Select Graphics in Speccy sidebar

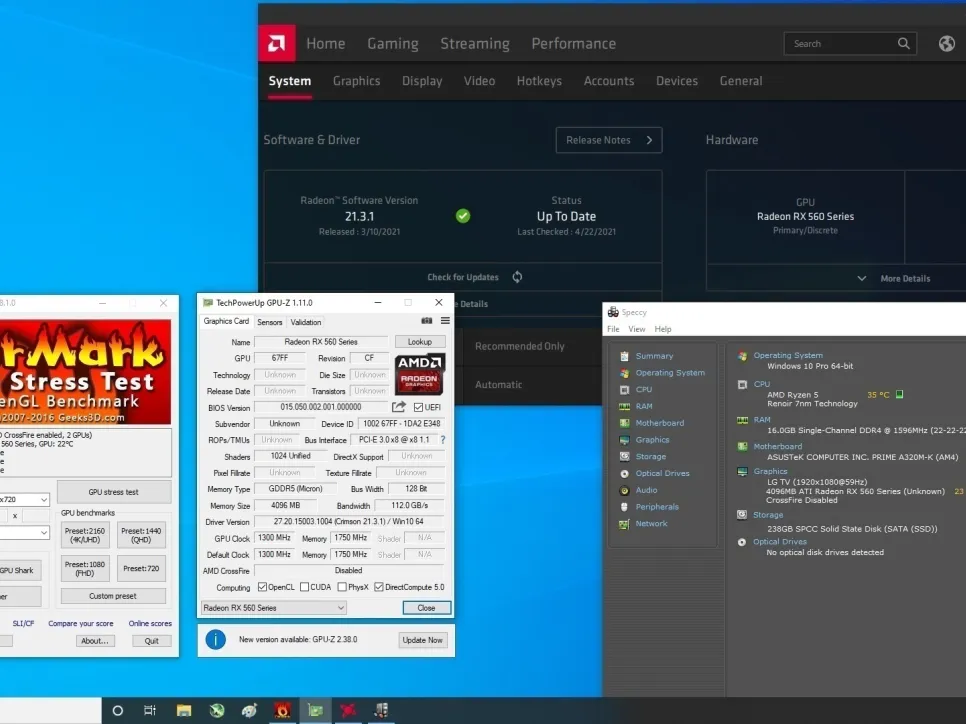click(652, 440)
